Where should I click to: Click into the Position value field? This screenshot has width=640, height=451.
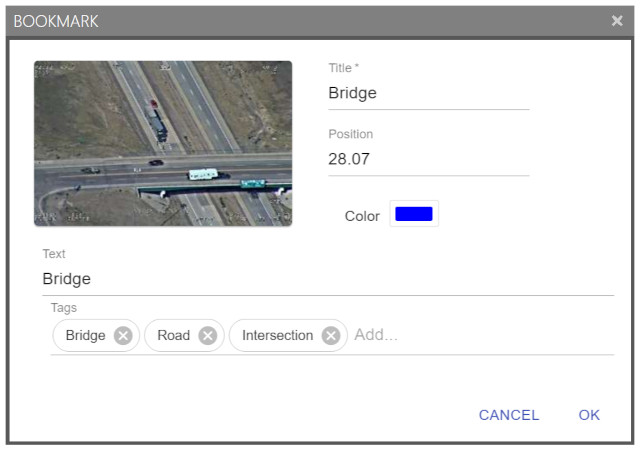point(428,159)
